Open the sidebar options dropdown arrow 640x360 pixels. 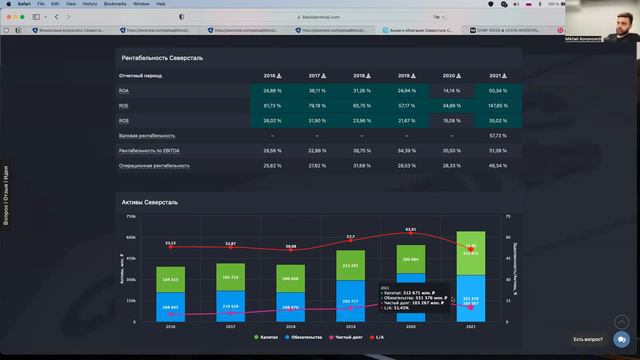pos(45,17)
